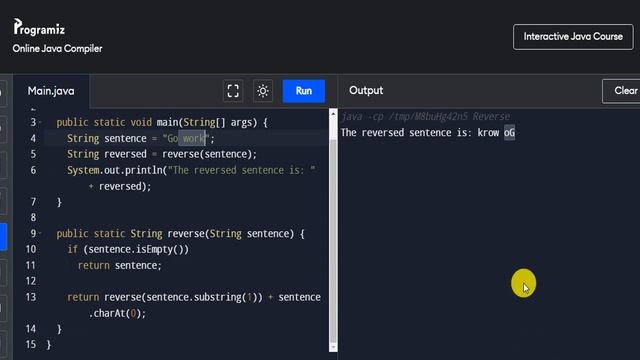Viewport: 640px width, 360px height.
Task: Click line number 13 in the gutter
Action: (x=31, y=297)
